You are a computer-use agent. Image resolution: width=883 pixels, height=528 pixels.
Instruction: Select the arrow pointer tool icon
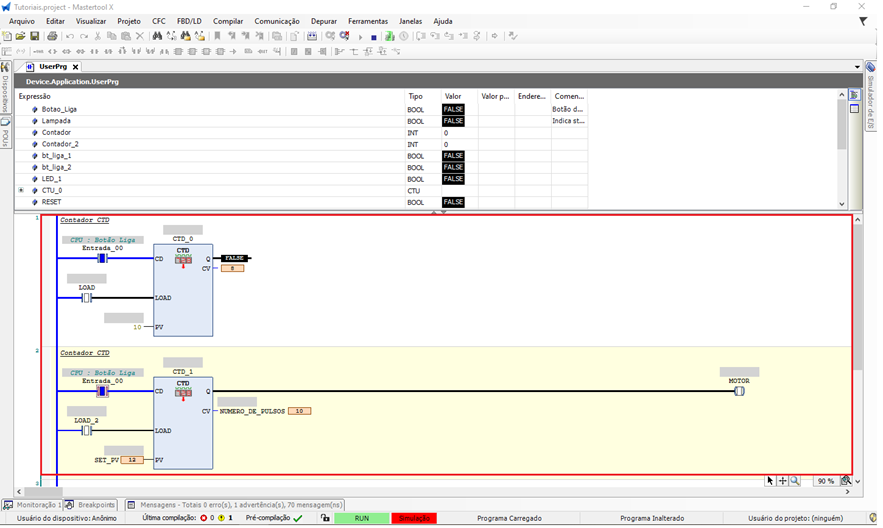point(770,481)
